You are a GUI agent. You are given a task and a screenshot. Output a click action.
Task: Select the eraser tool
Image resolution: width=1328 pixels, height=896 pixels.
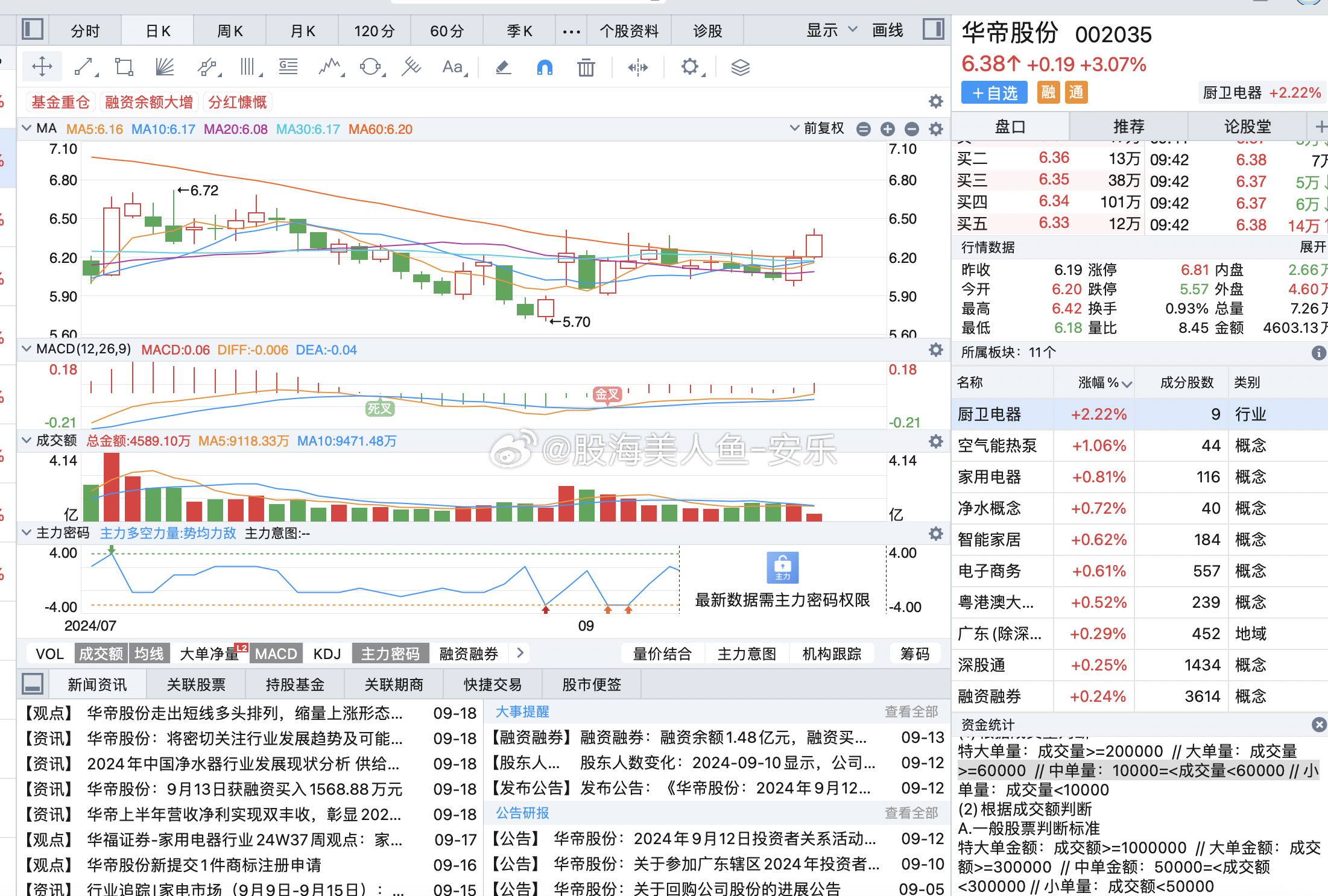(x=504, y=66)
